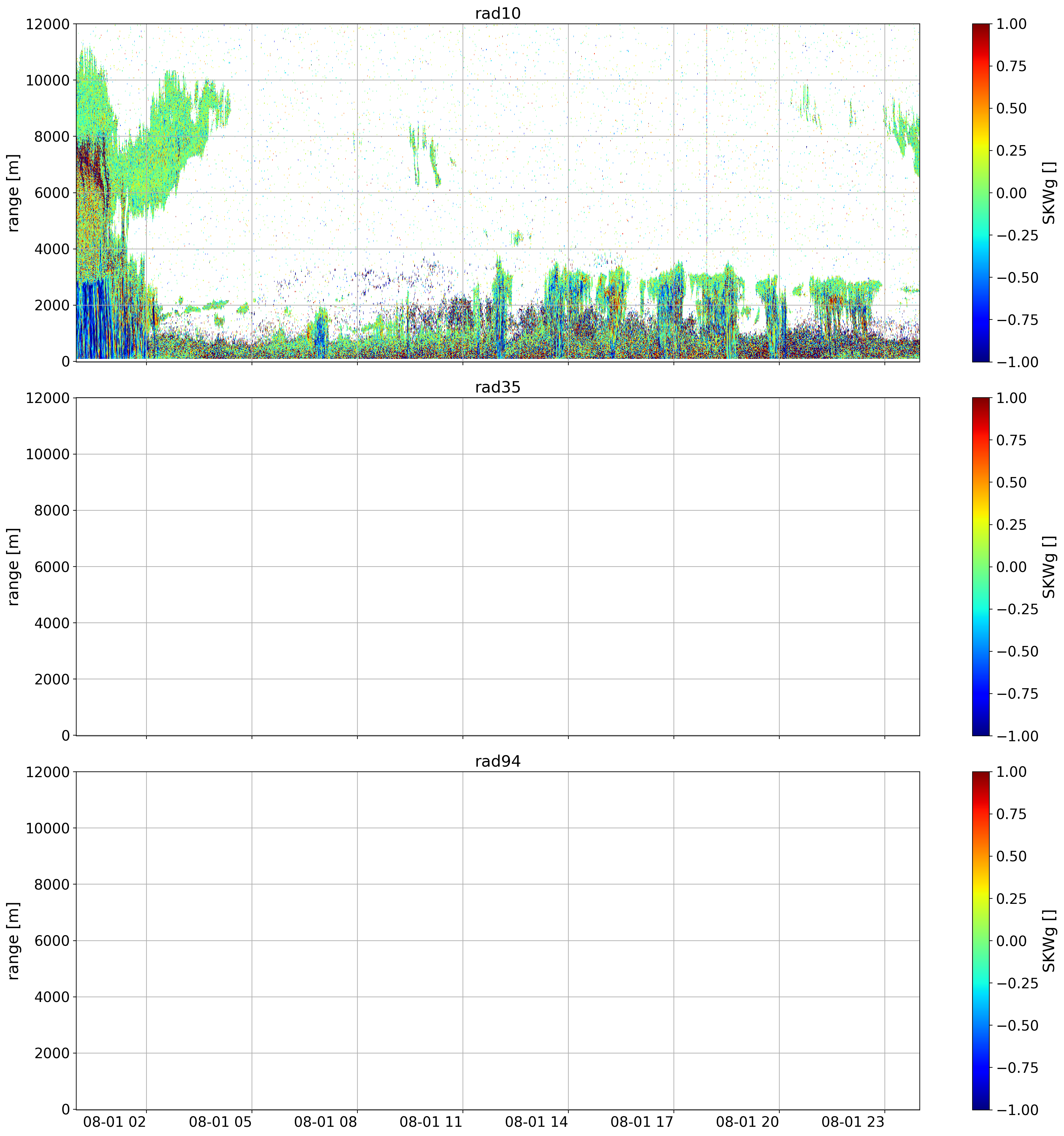Click the '08-01 05' time tick label
This screenshot has height=1136, width=1064.
pyautogui.click(x=220, y=1122)
